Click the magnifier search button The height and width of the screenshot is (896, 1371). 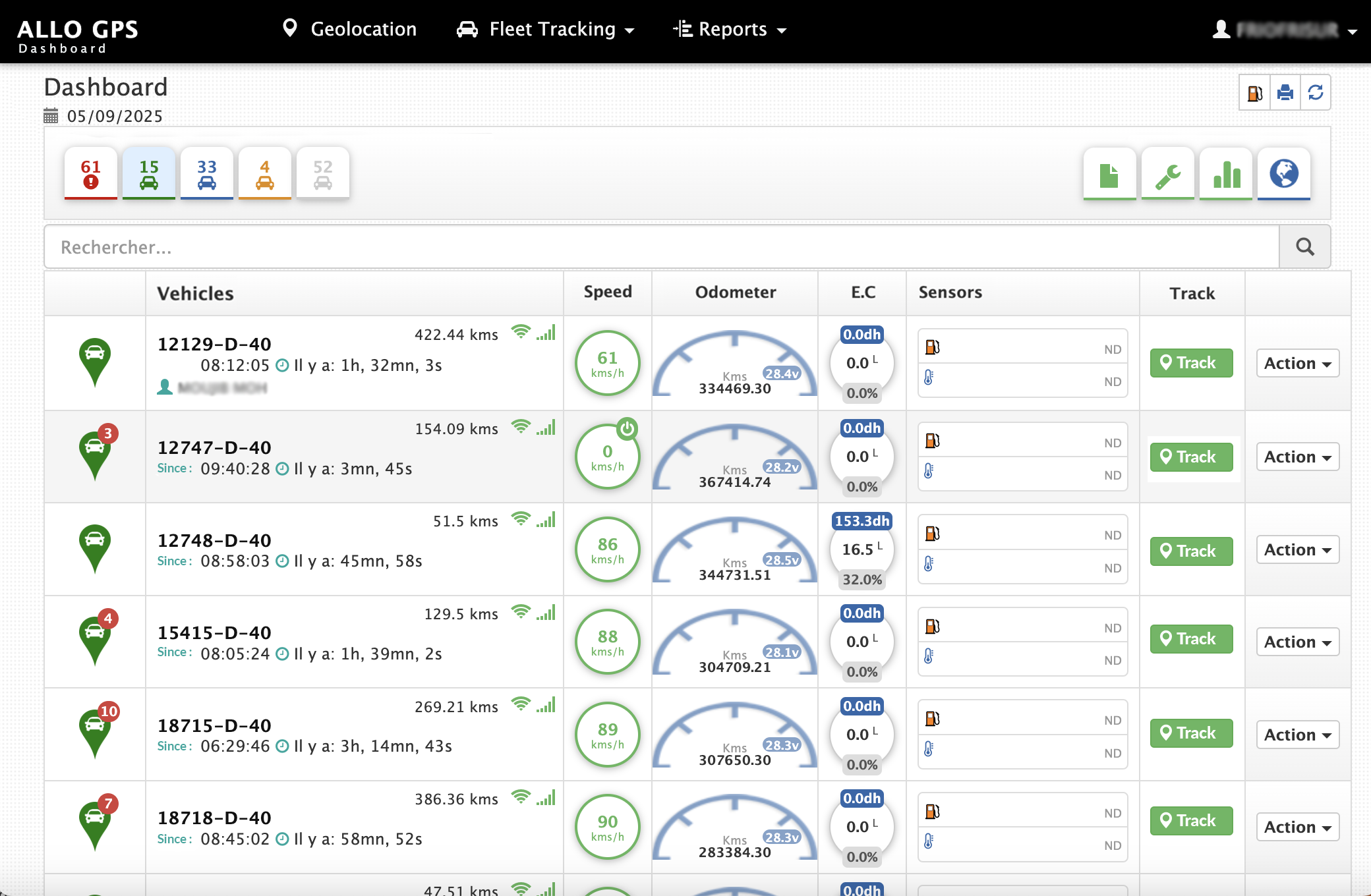point(1304,247)
